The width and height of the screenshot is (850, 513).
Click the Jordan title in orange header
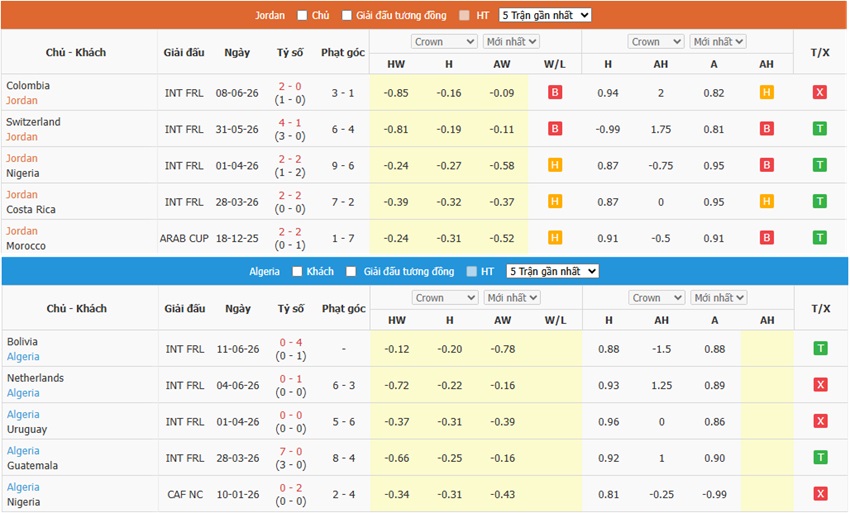pos(270,15)
